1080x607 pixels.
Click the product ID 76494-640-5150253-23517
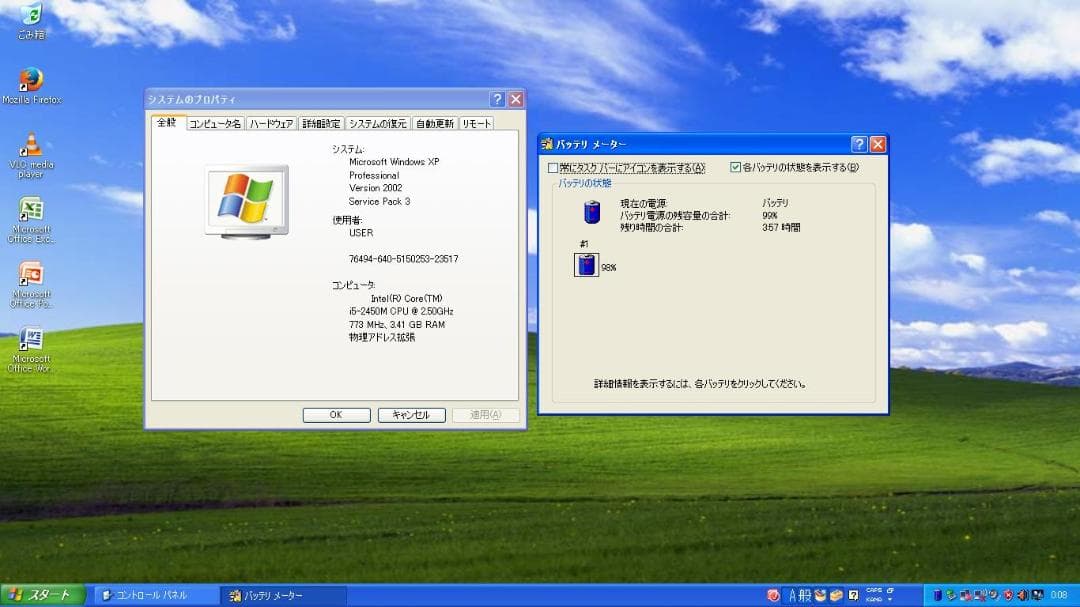tap(404, 259)
